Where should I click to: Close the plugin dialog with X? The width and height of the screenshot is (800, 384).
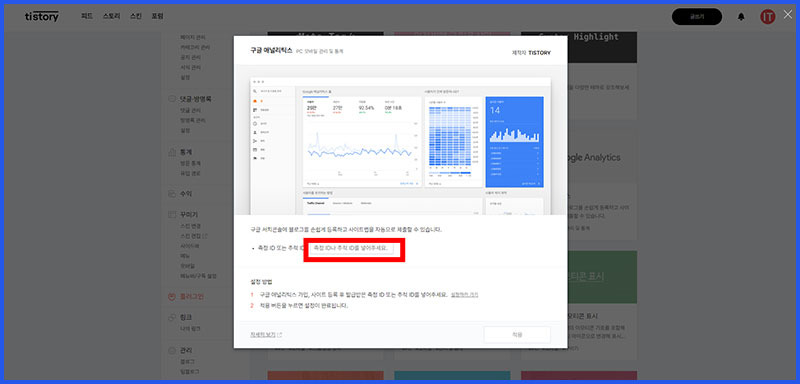[788, 14]
